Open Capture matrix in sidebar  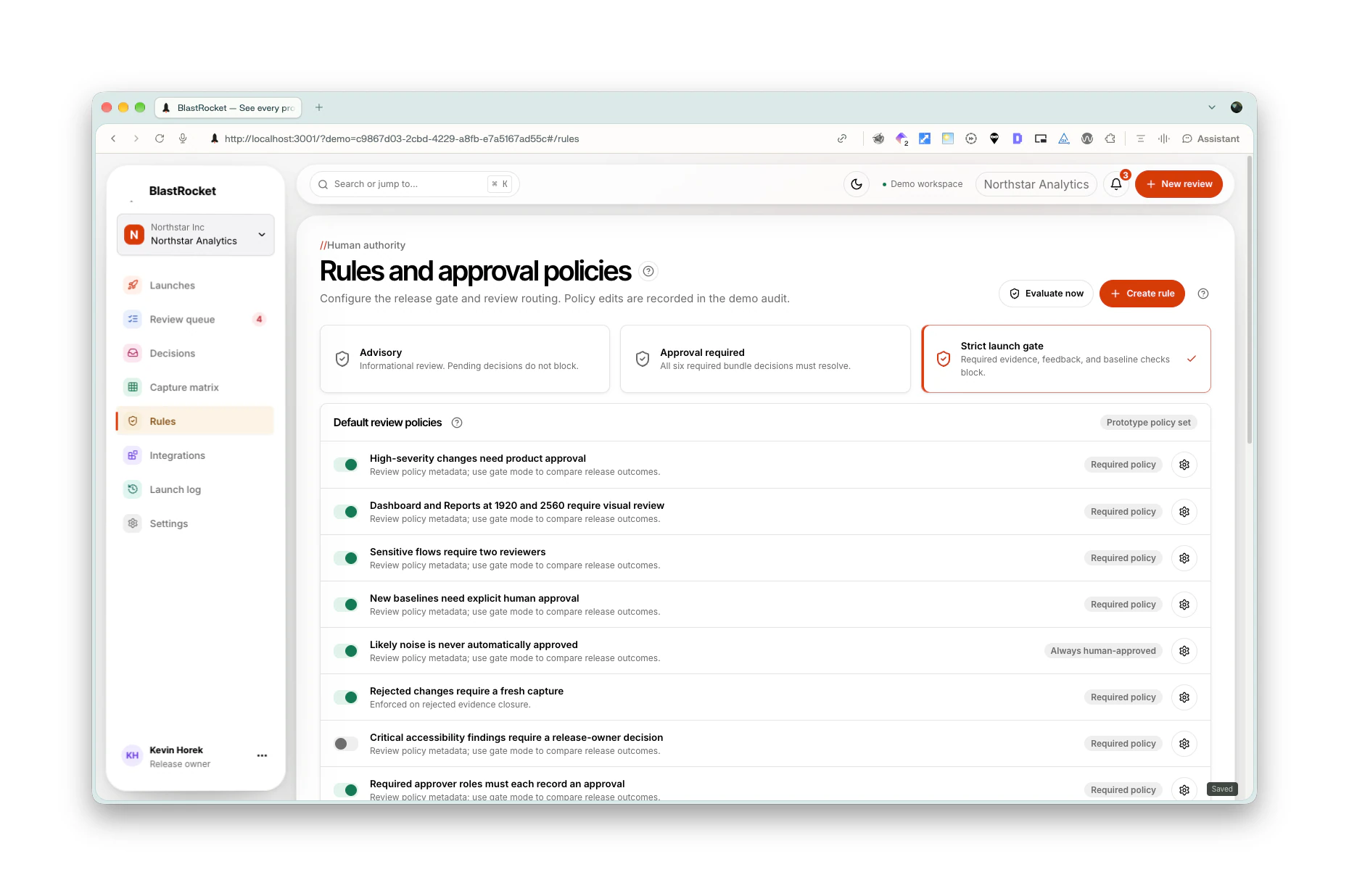196,388
